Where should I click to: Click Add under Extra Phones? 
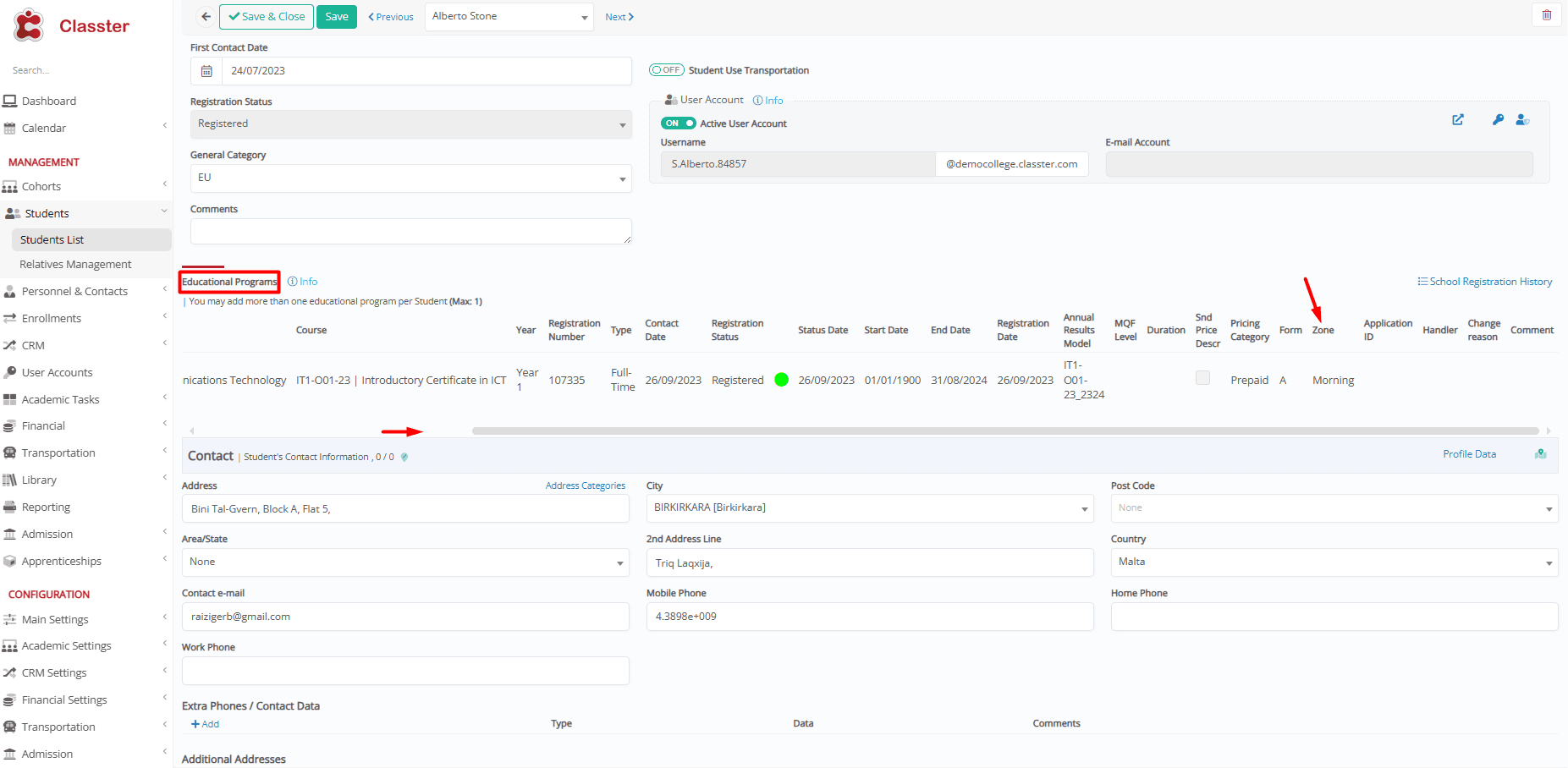(x=205, y=724)
